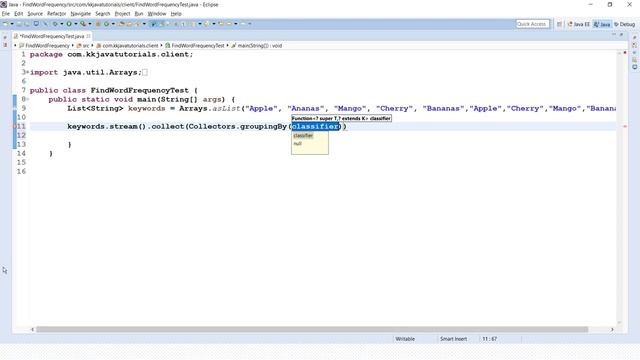The width and height of the screenshot is (640, 360).
Task: Open the Navigate menu
Action: tap(80, 13)
